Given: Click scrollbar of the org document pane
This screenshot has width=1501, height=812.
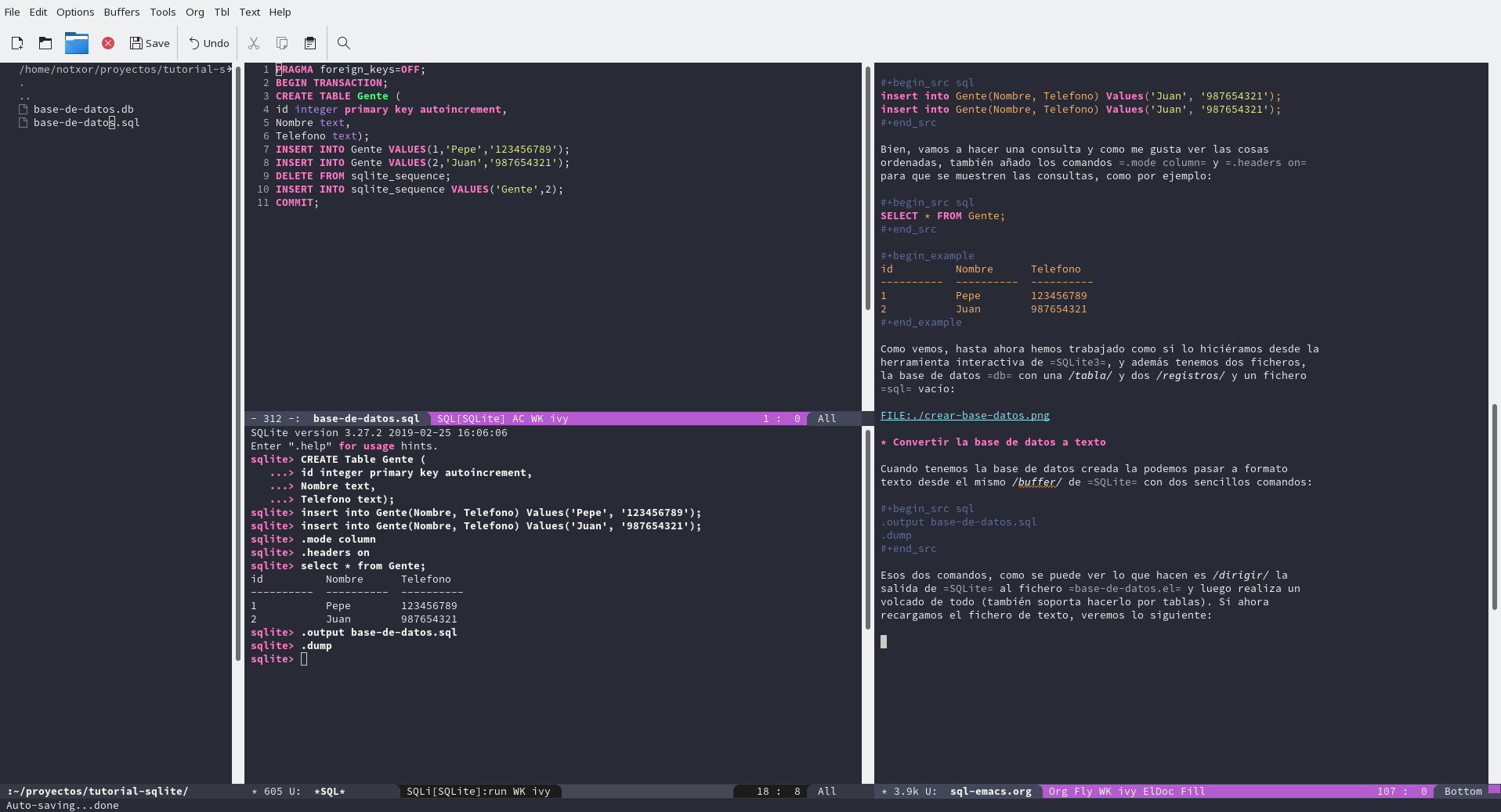Looking at the screenshot, I should pos(1494,507).
